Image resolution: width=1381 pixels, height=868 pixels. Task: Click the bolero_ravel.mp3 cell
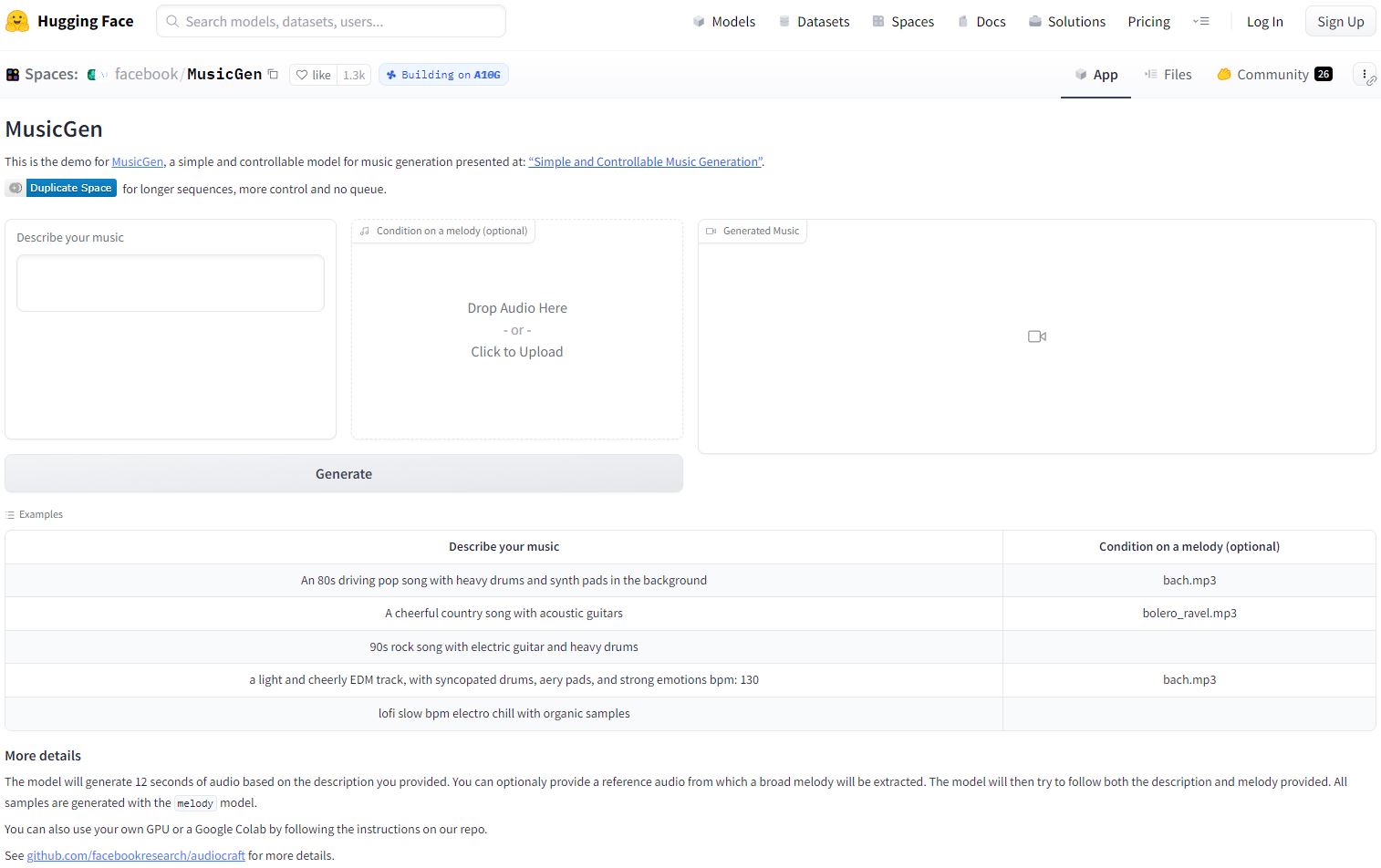[x=1189, y=614]
